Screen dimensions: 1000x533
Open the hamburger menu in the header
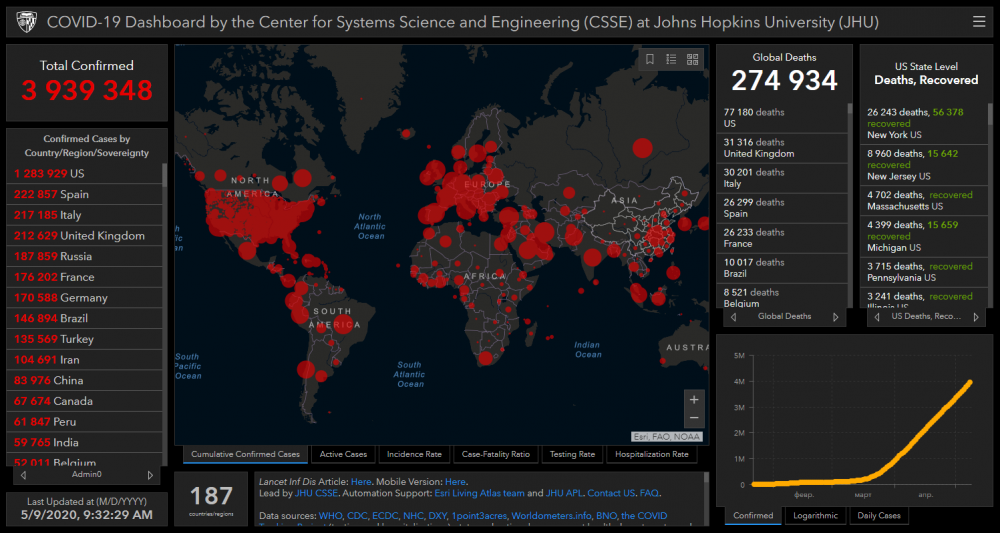[978, 21]
